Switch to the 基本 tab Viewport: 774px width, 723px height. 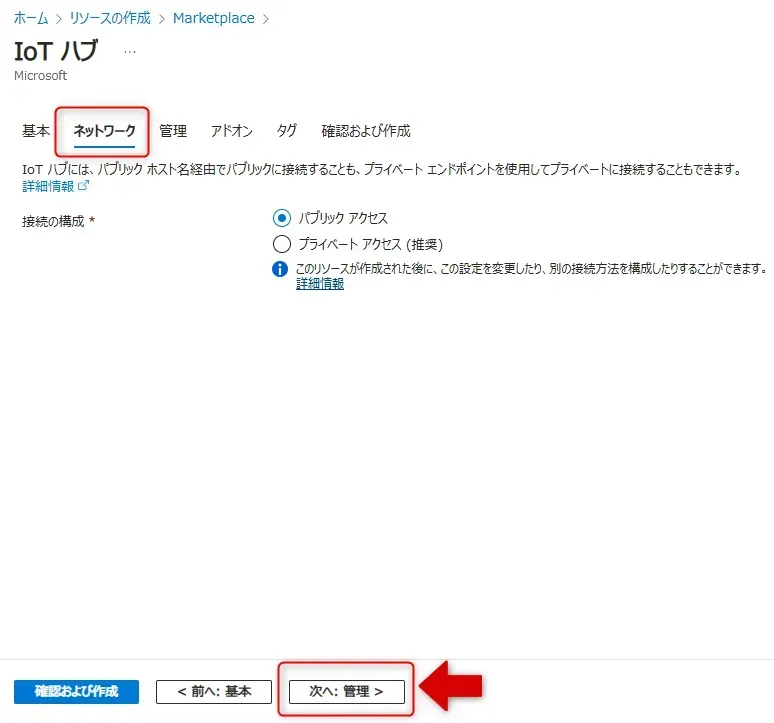pyautogui.click(x=36, y=131)
